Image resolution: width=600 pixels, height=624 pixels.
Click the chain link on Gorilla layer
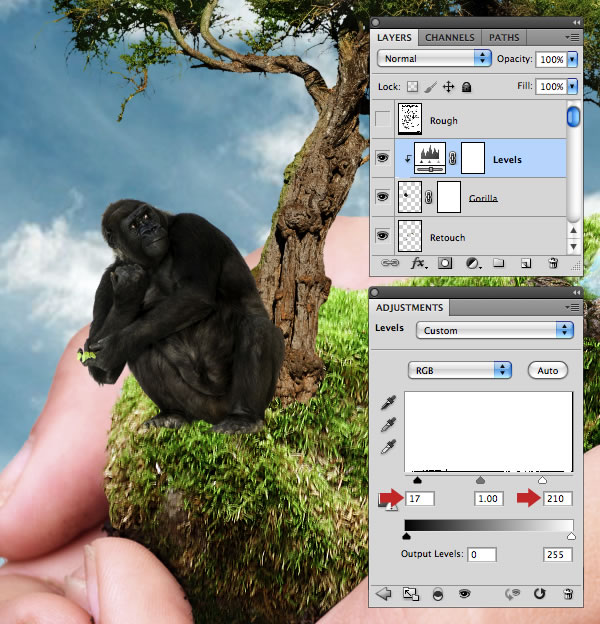429,197
